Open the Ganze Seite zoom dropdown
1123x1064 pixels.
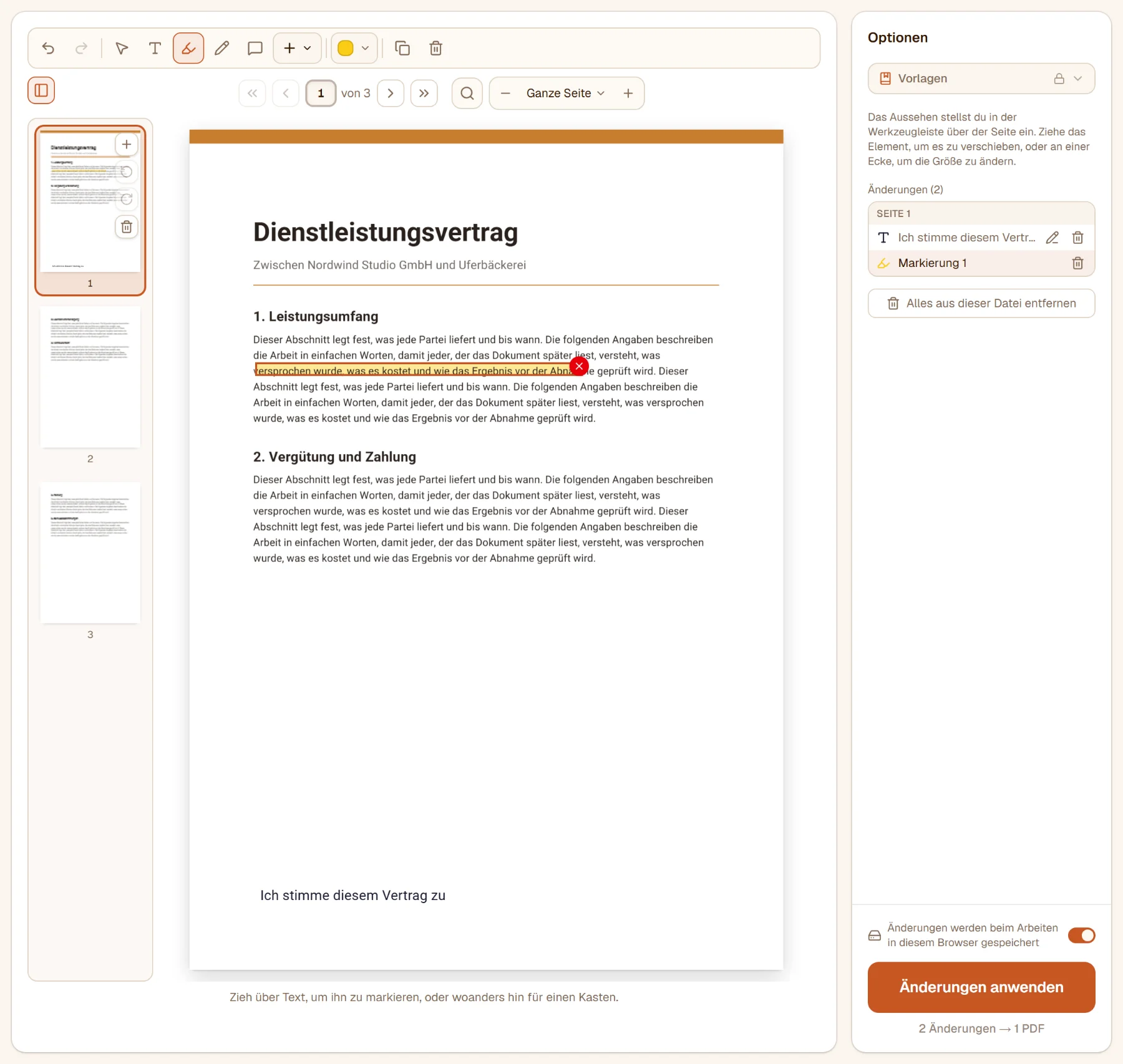pos(566,93)
